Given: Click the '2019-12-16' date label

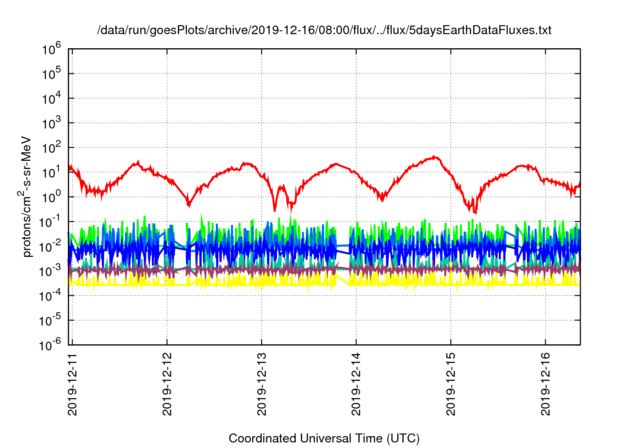Looking at the screenshot, I should (x=546, y=385).
